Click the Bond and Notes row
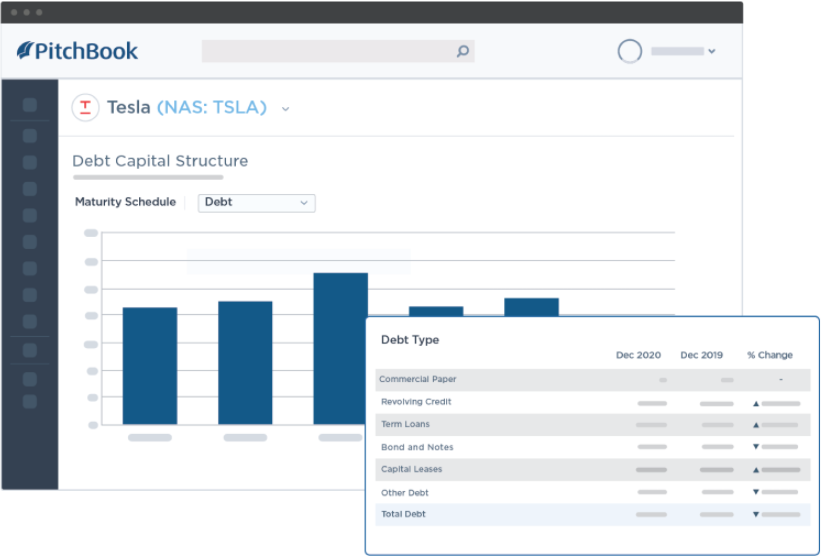822x557 pixels. point(593,447)
